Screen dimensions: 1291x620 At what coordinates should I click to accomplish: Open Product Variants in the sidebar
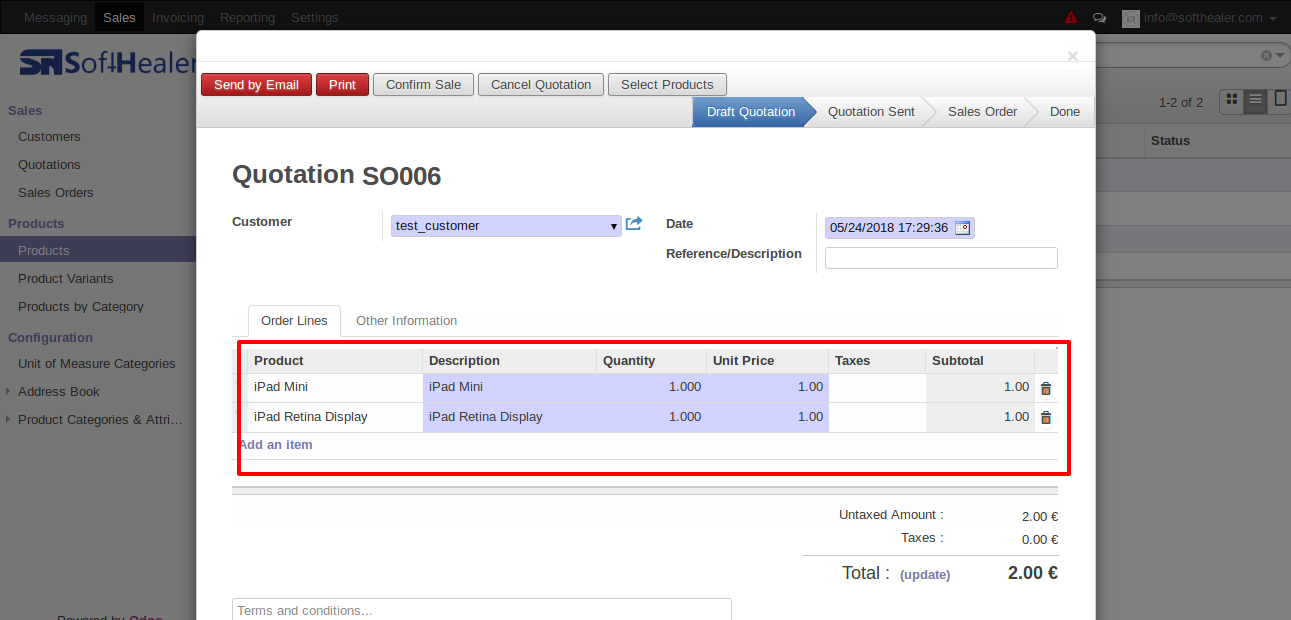[66, 279]
